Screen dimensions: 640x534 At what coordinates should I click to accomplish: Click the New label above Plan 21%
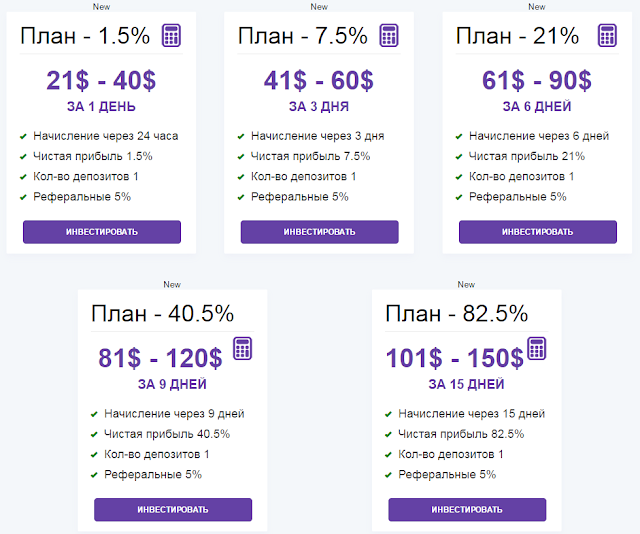coord(537,7)
